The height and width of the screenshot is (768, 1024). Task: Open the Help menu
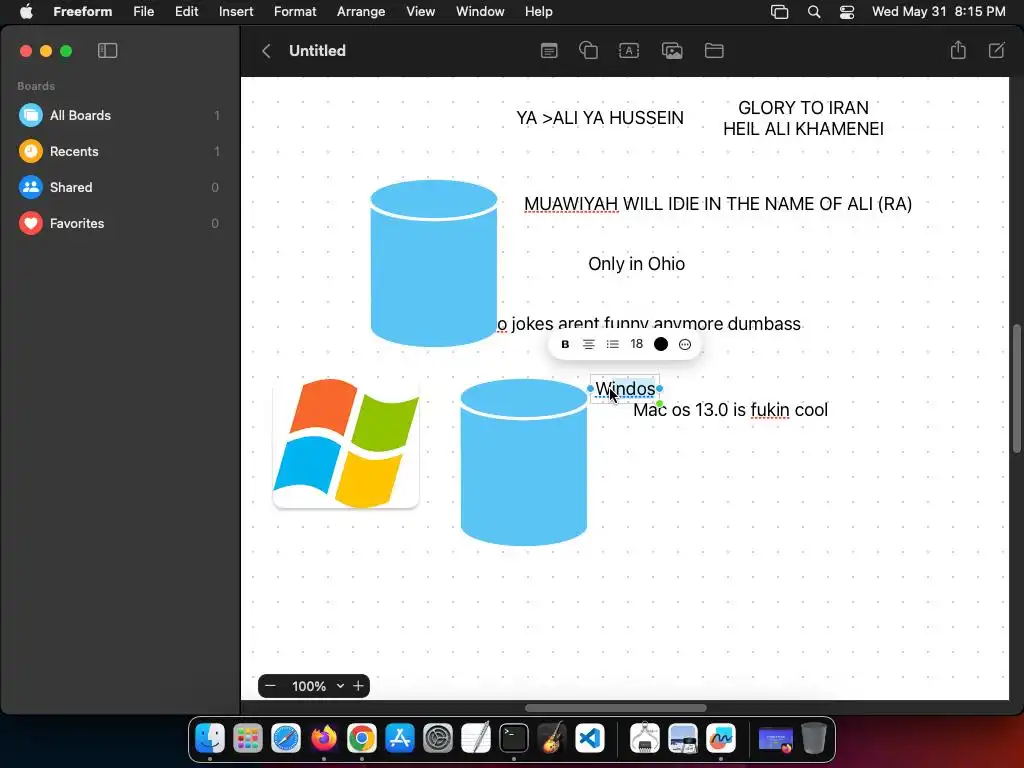coord(538,12)
